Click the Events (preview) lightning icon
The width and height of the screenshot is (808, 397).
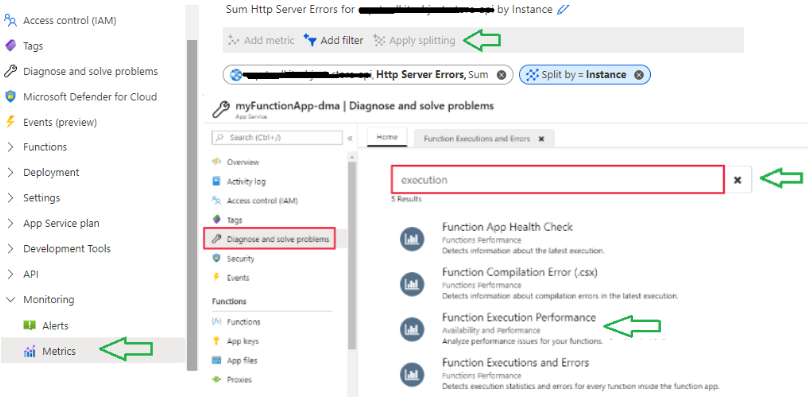(x=10, y=122)
